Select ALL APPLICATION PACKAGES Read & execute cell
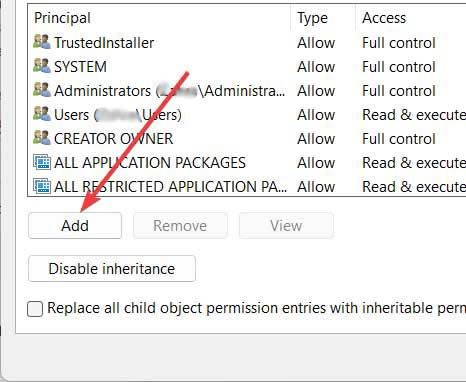This screenshot has width=466, height=382. coord(414,163)
